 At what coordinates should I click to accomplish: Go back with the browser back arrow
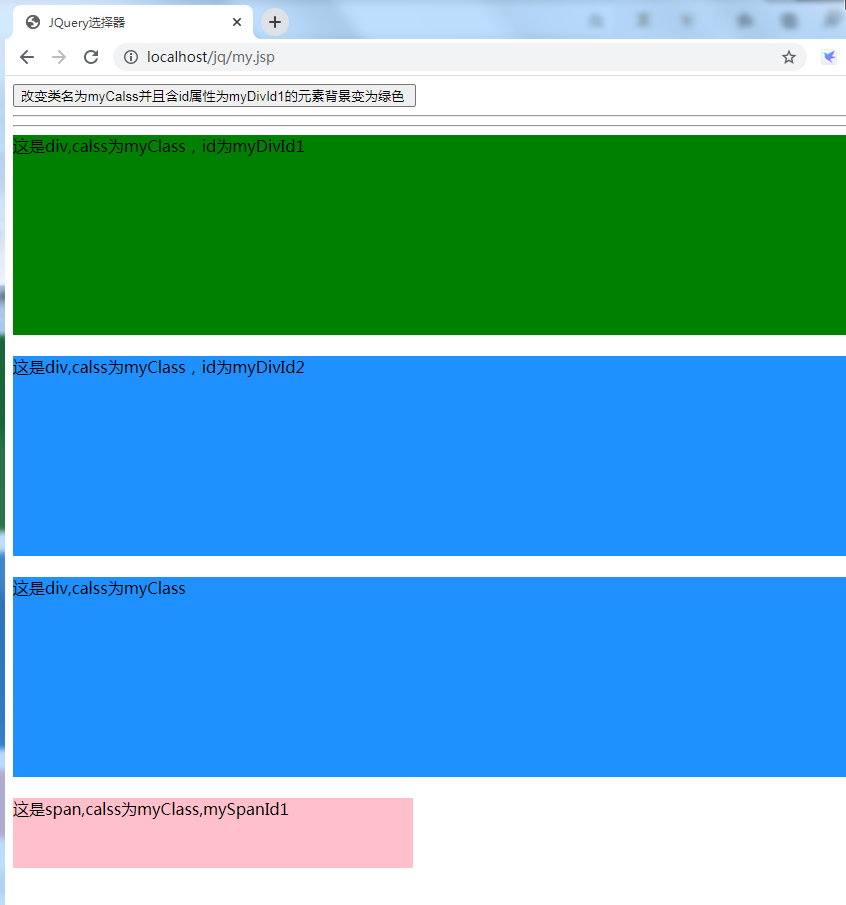pyautogui.click(x=27, y=57)
